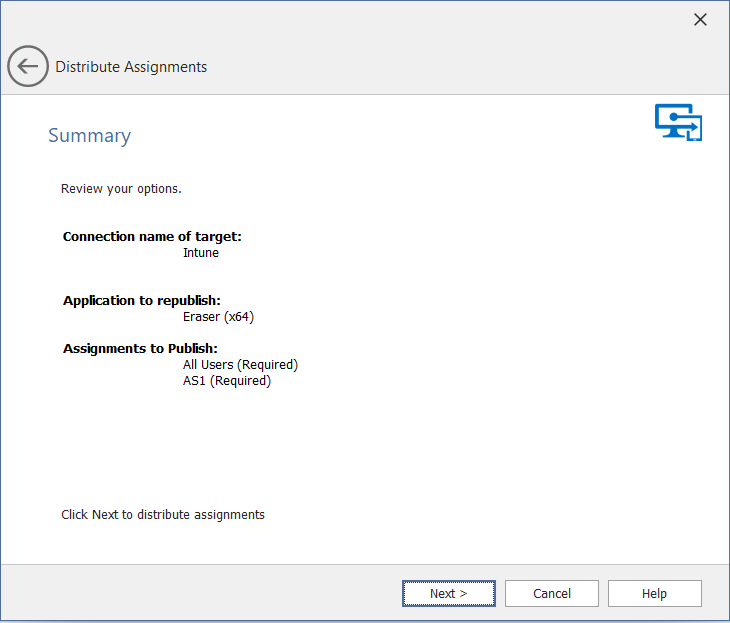
Task: Select the AS1 (Required) assignment
Action: click(x=226, y=381)
